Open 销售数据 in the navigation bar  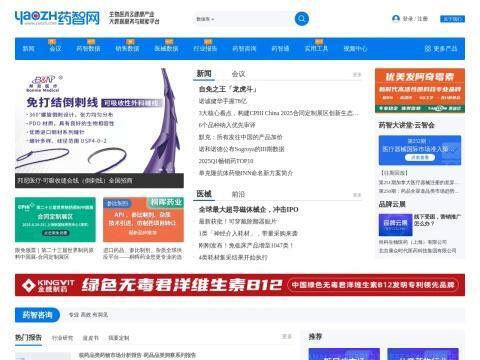click(127, 49)
